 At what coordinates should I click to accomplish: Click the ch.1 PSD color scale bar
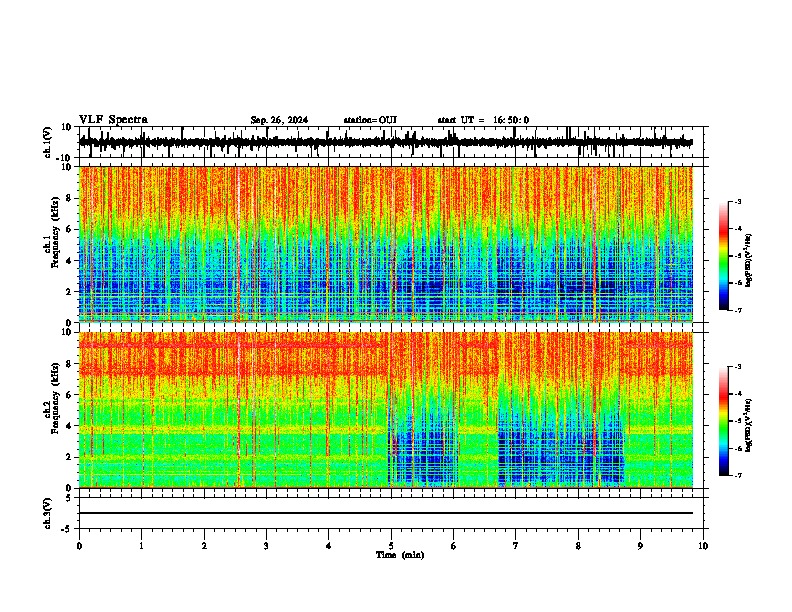(x=723, y=256)
